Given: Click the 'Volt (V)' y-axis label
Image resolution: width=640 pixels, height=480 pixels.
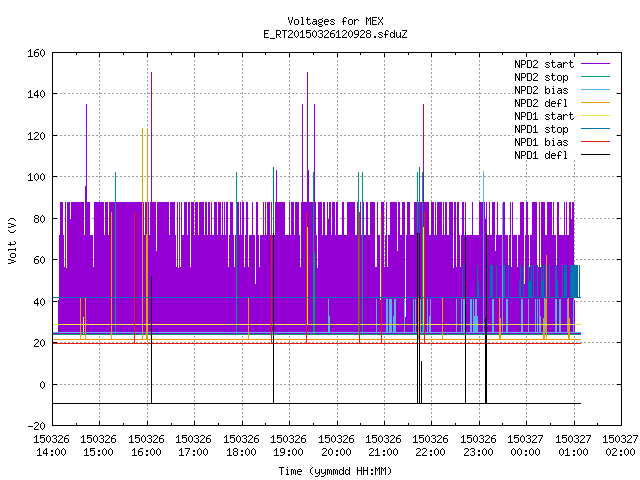Looking at the screenshot, I should [x=12, y=241].
